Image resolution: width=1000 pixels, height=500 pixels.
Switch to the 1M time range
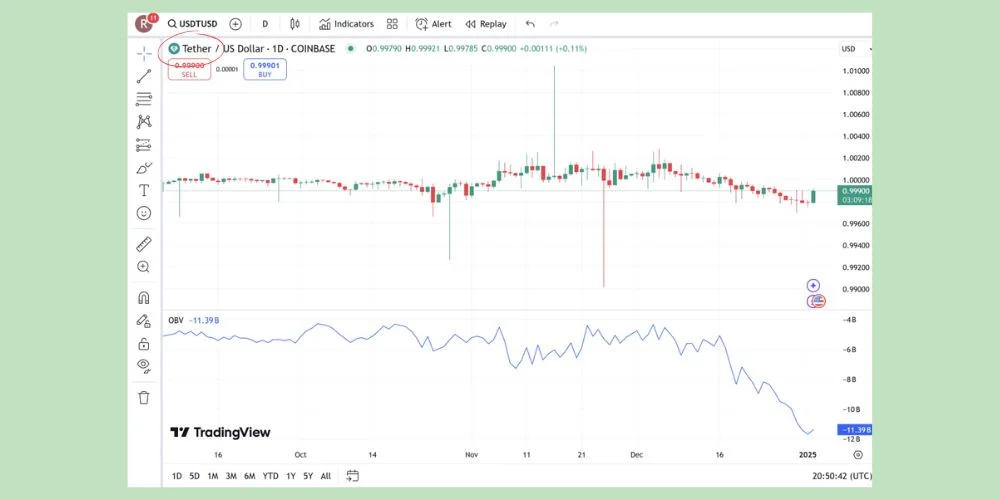coord(213,476)
